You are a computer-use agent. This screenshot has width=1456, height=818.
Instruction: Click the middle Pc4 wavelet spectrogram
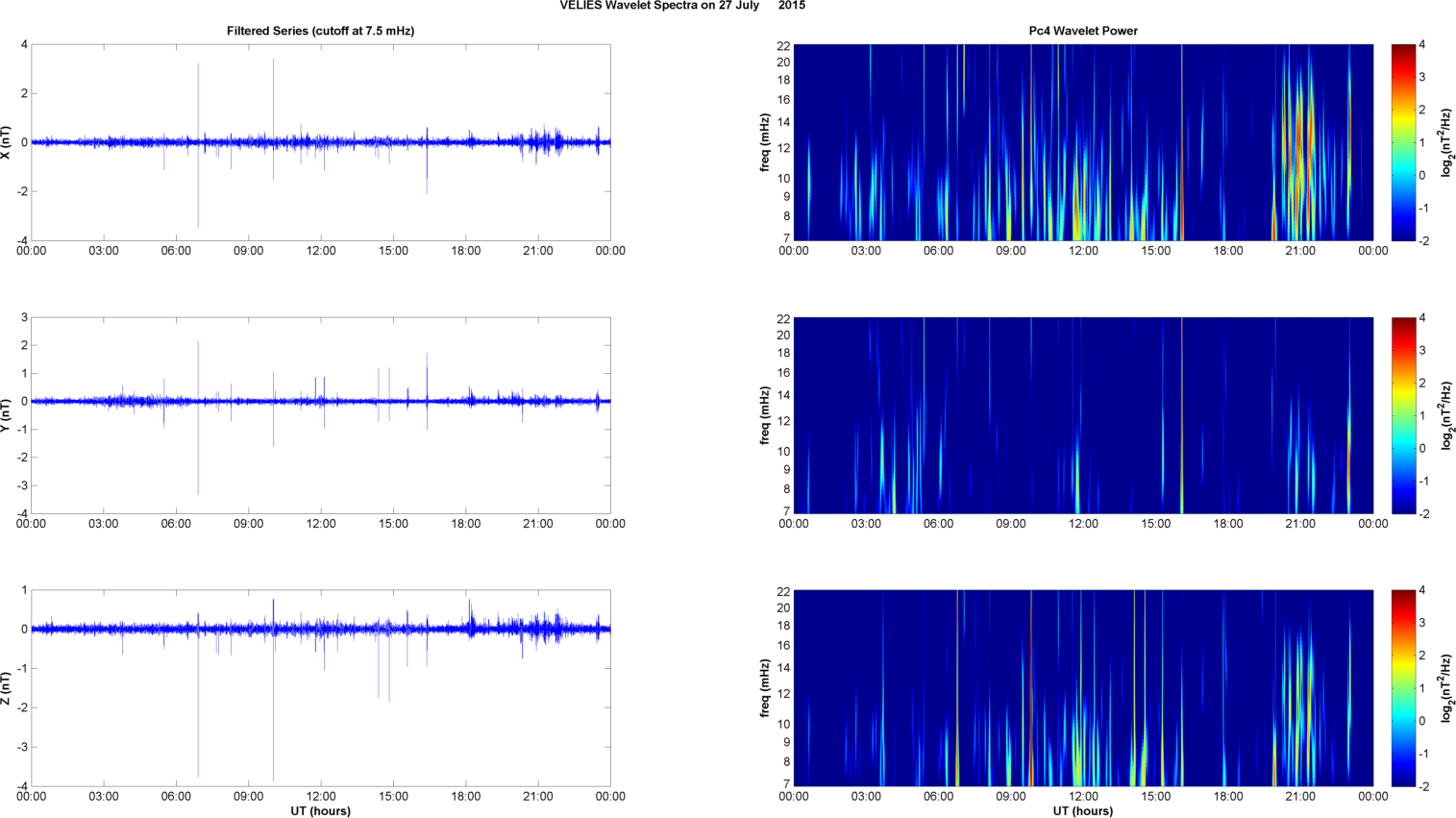1082,415
